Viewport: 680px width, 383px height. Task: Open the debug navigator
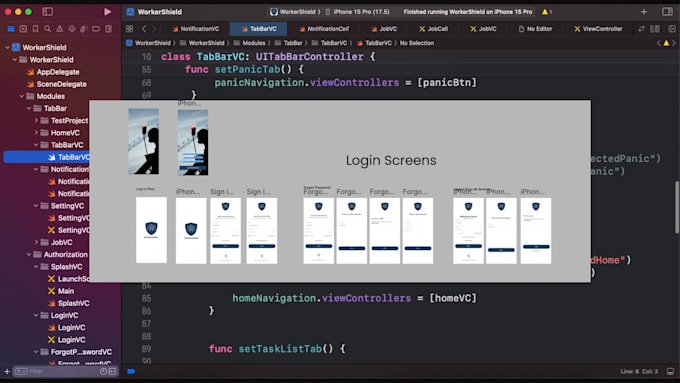[x=84, y=29]
